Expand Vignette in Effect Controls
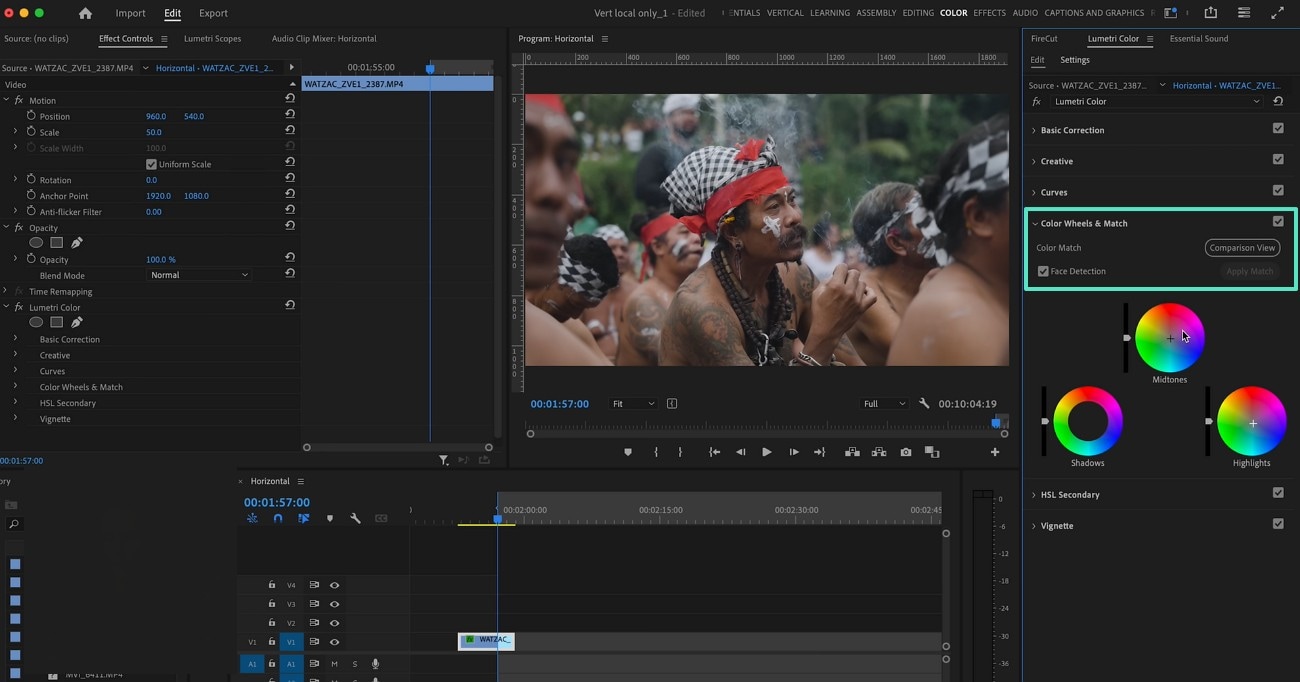The height and width of the screenshot is (682, 1300). (15, 419)
